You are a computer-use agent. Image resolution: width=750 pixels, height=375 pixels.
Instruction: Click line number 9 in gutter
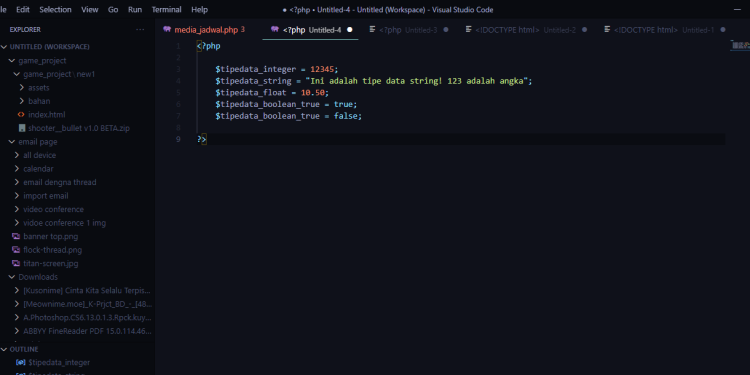click(178, 139)
